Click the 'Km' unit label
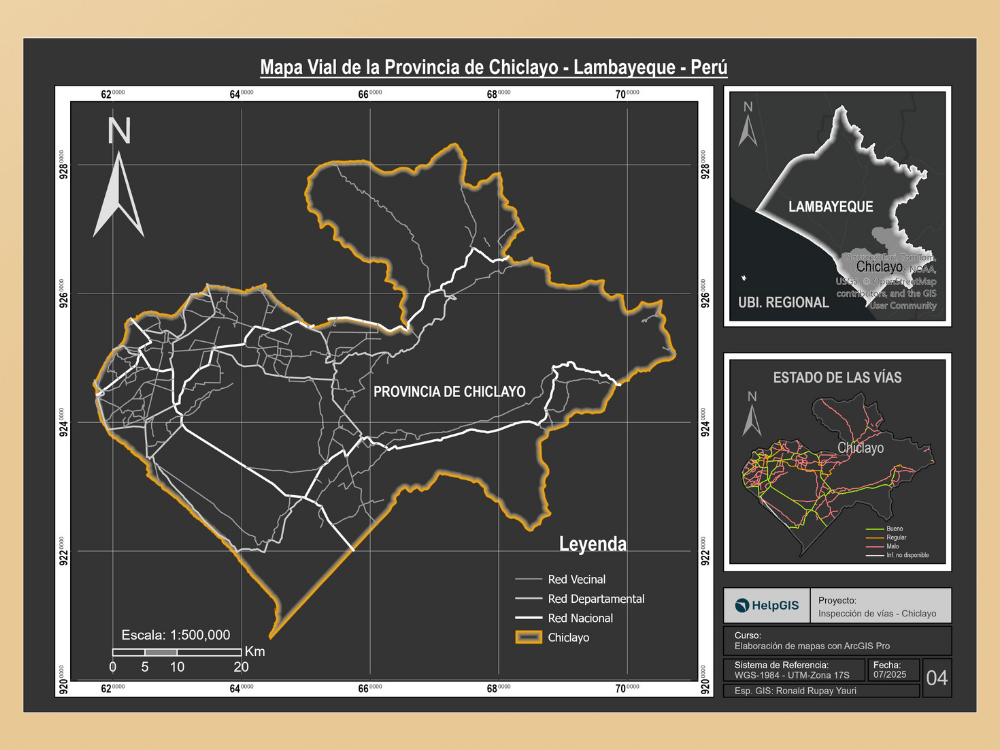This screenshot has height=750, width=1000. click(254, 652)
